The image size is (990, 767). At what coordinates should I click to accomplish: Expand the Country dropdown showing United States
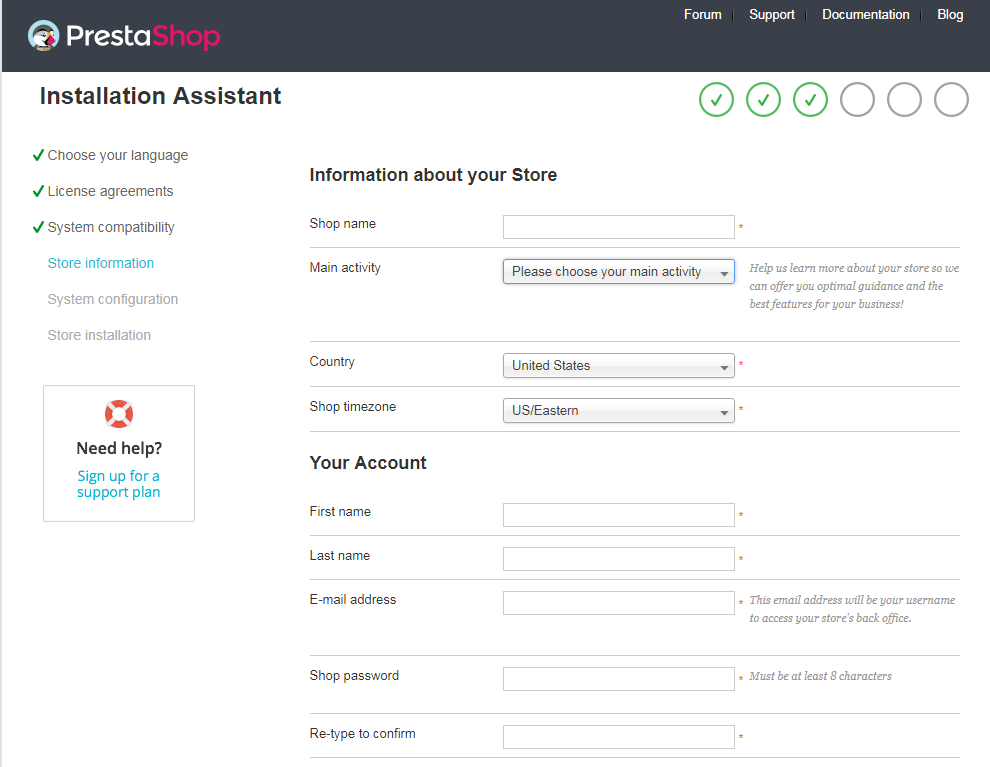coord(618,366)
